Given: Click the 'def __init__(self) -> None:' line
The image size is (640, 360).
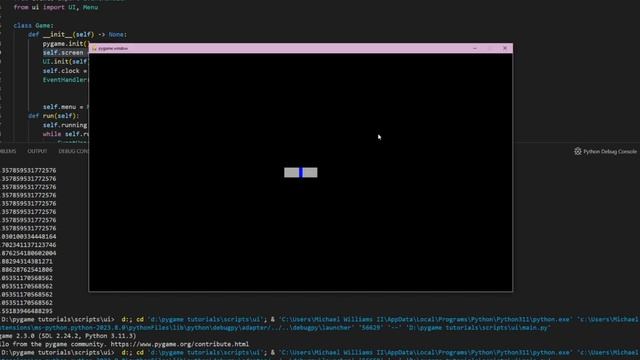Looking at the screenshot, I should pos(77,35).
